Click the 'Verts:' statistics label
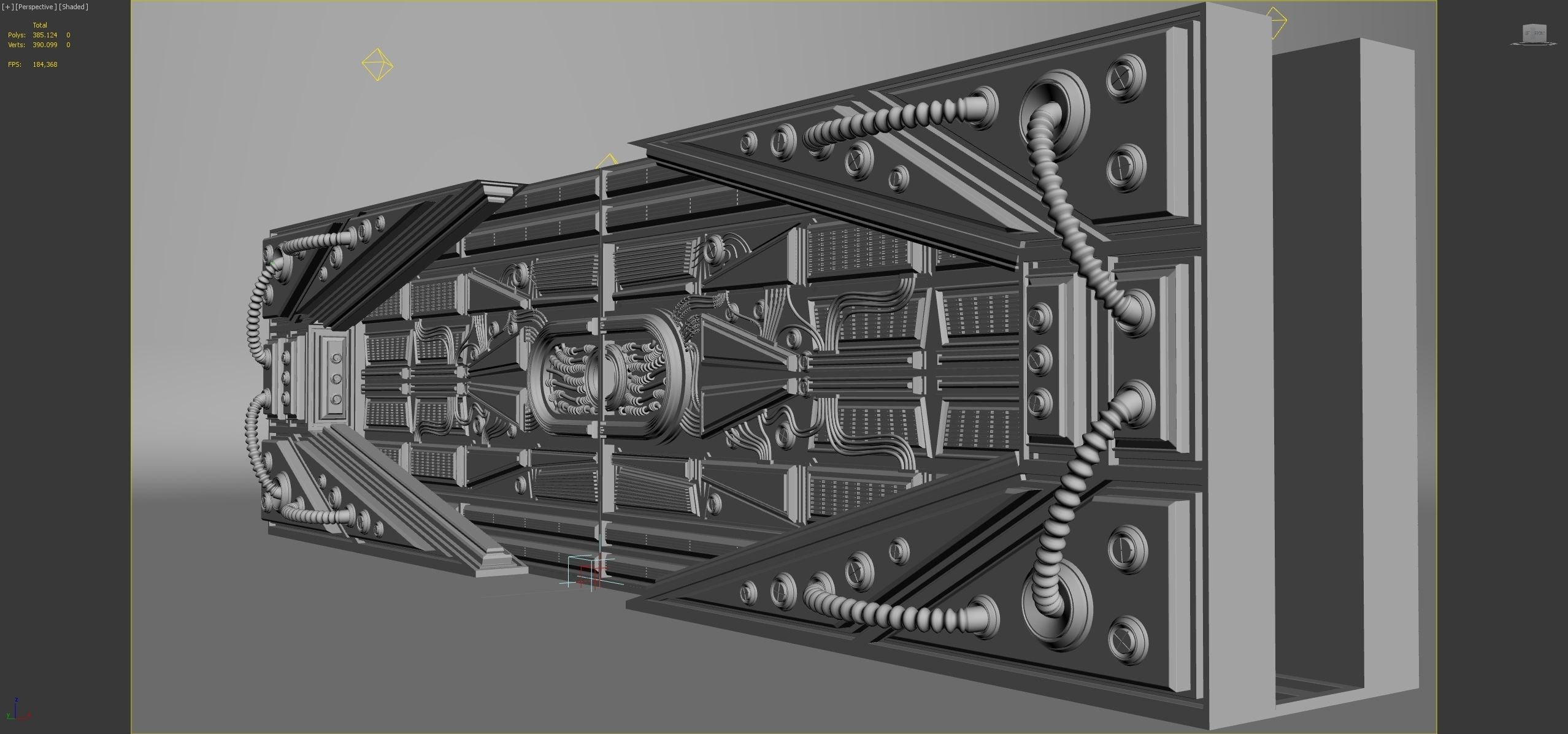Viewport: 1568px width, 734px height. (17, 45)
